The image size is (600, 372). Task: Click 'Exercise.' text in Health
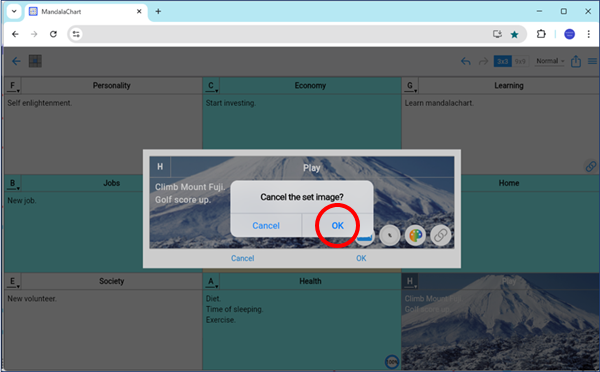click(220, 320)
